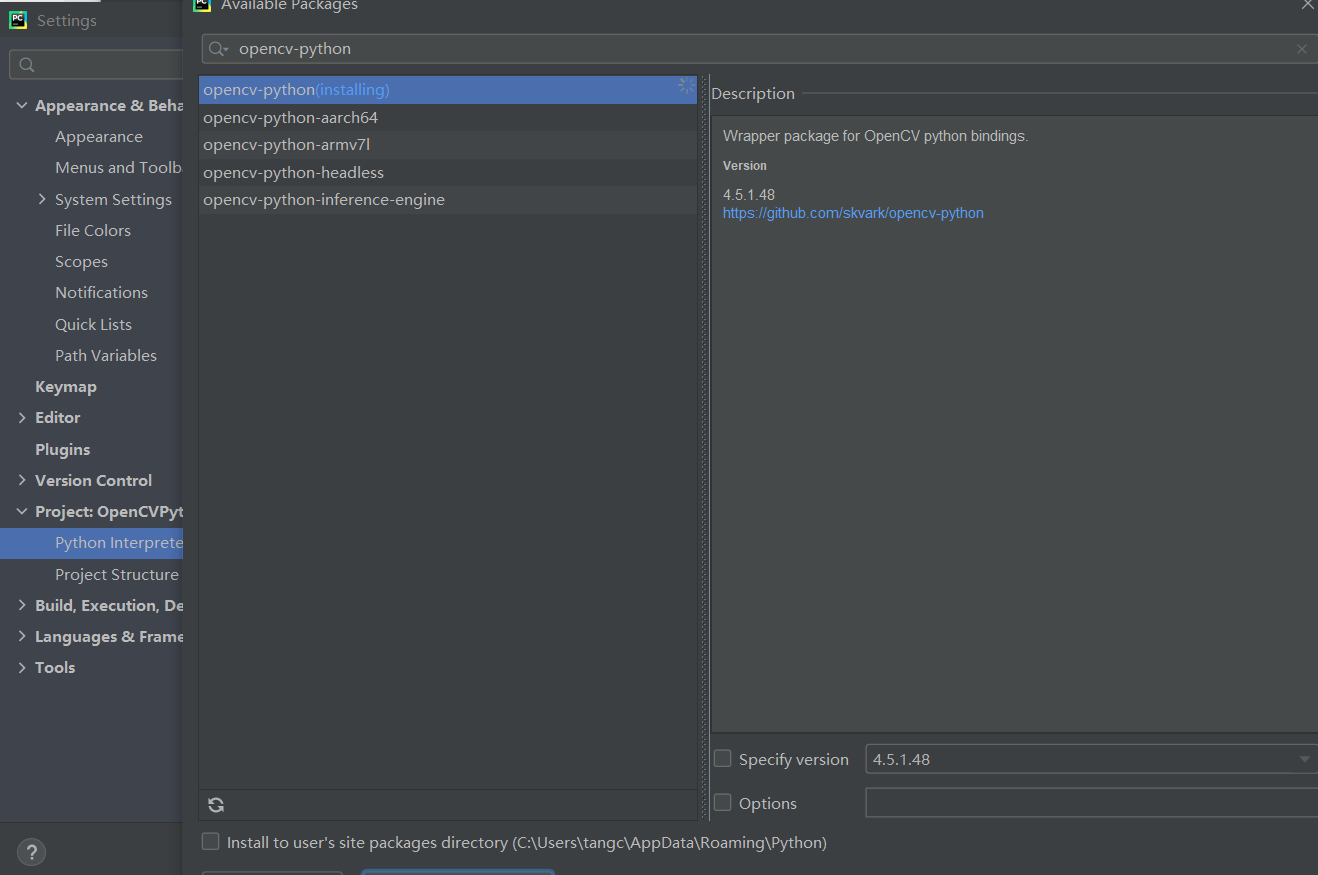
Task: Close the Available Packages dialog
Action: [1307, 5]
